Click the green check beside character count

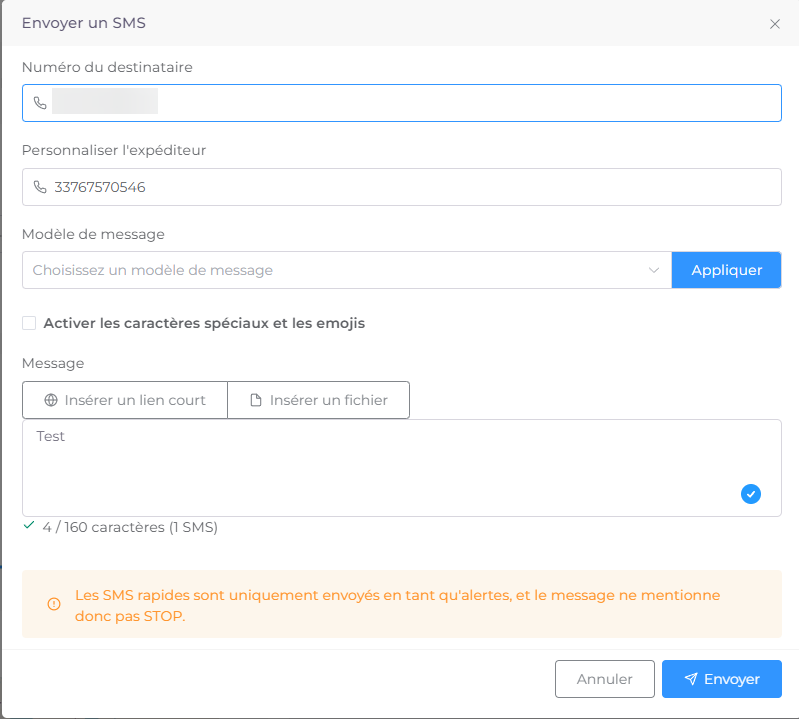tap(29, 525)
